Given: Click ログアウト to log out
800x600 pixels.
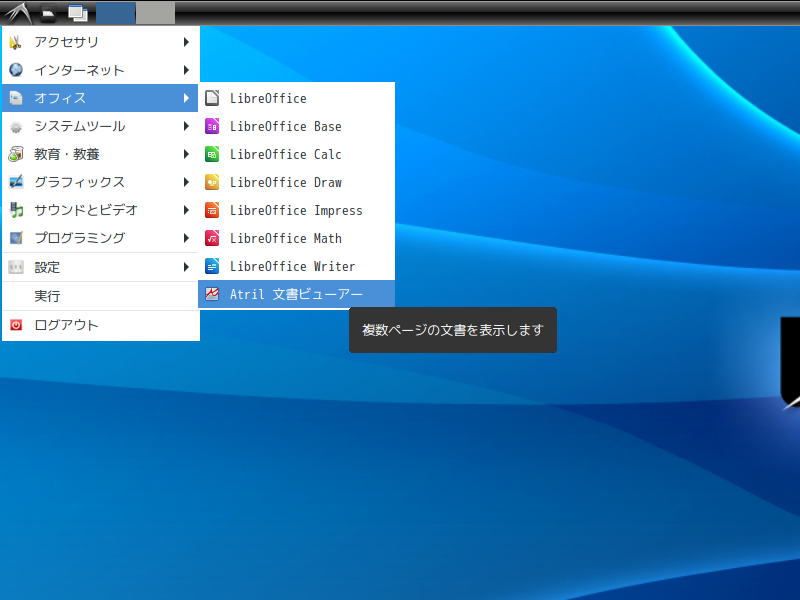Looking at the screenshot, I should 66,325.
